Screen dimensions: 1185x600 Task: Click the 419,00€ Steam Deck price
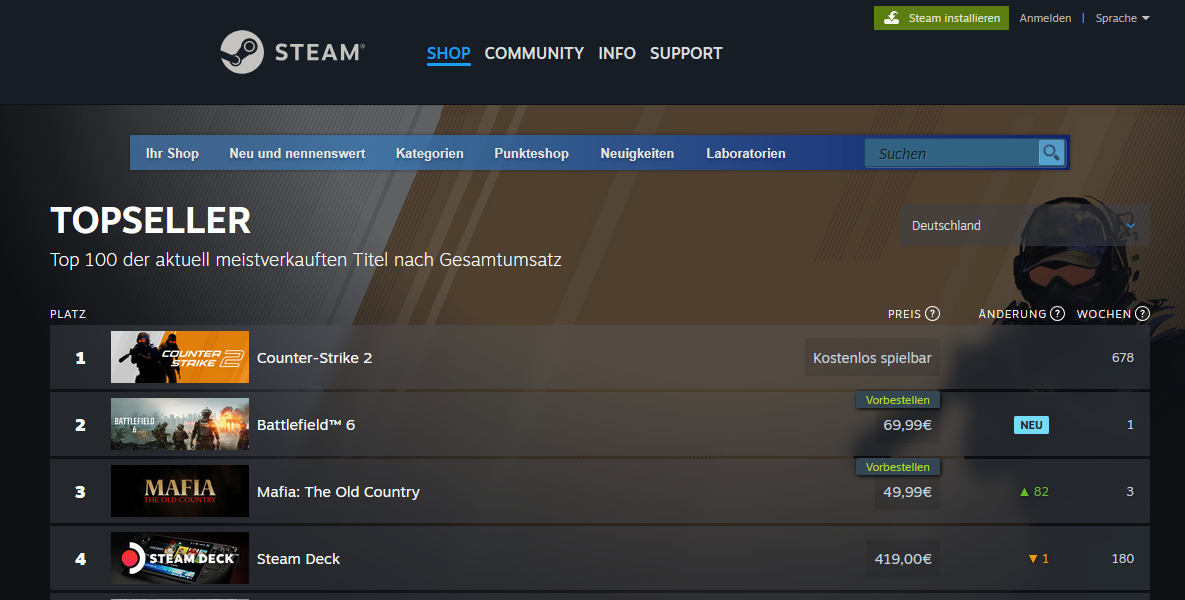[x=903, y=559]
